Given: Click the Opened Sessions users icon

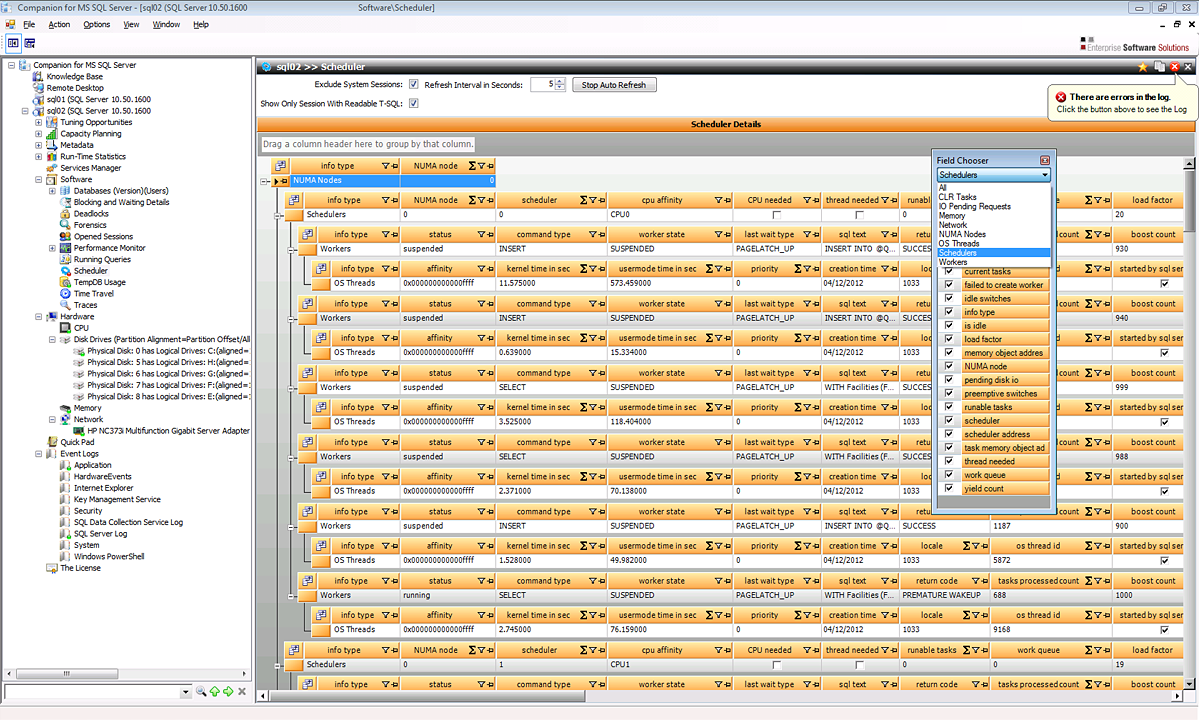Looking at the screenshot, I should (x=65, y=237).
